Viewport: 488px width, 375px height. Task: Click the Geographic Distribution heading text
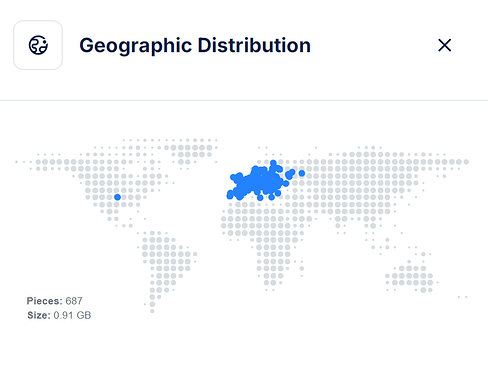195,45
